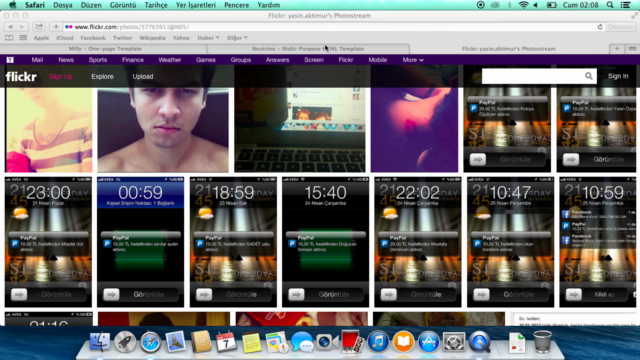Launch App Store from the Dock
The image size is (640, 360).
[428, 341]
